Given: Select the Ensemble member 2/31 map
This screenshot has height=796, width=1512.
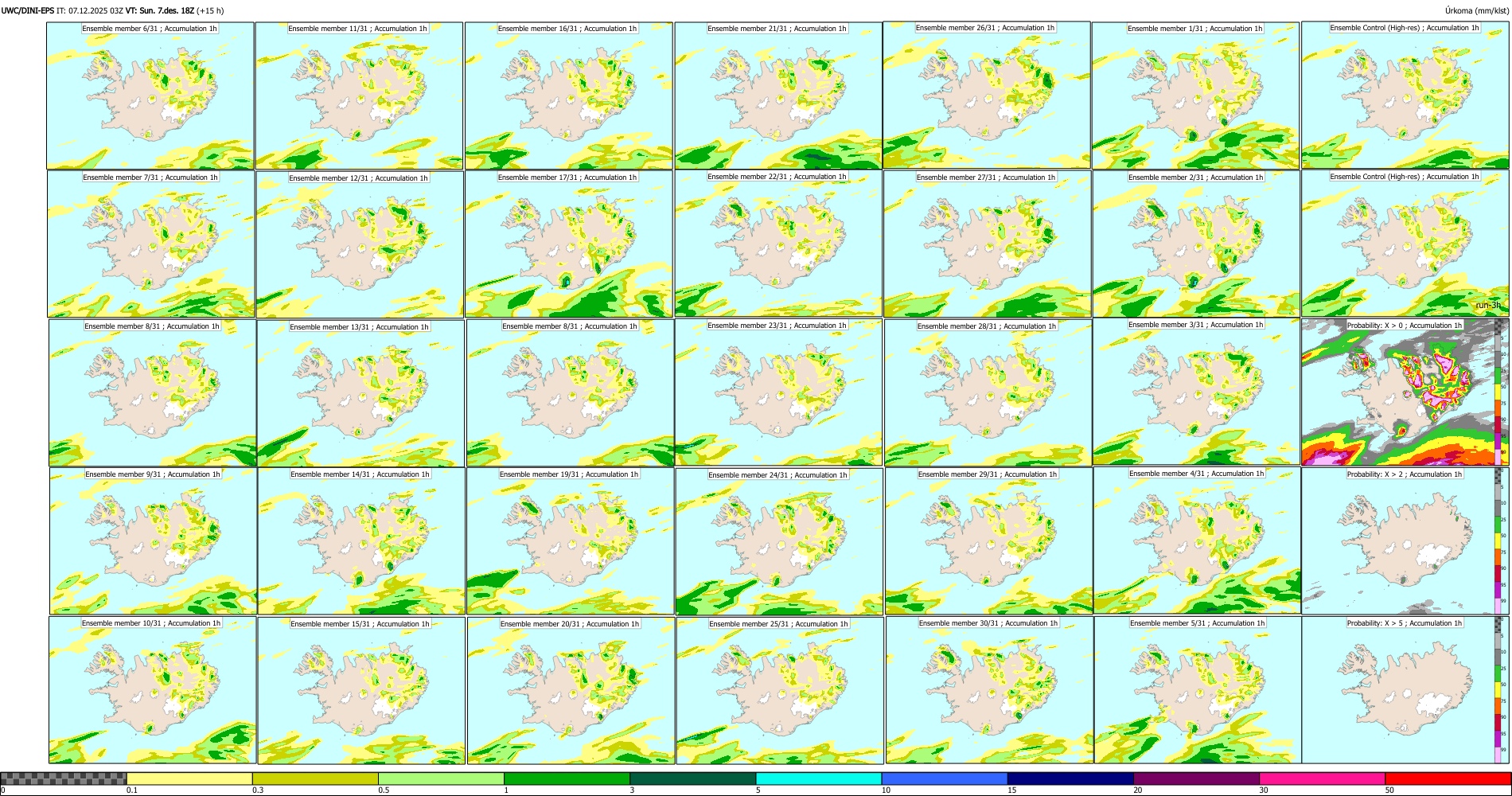Looking at the screenshot, I should pyautogui.click(x=1197, y=244).
